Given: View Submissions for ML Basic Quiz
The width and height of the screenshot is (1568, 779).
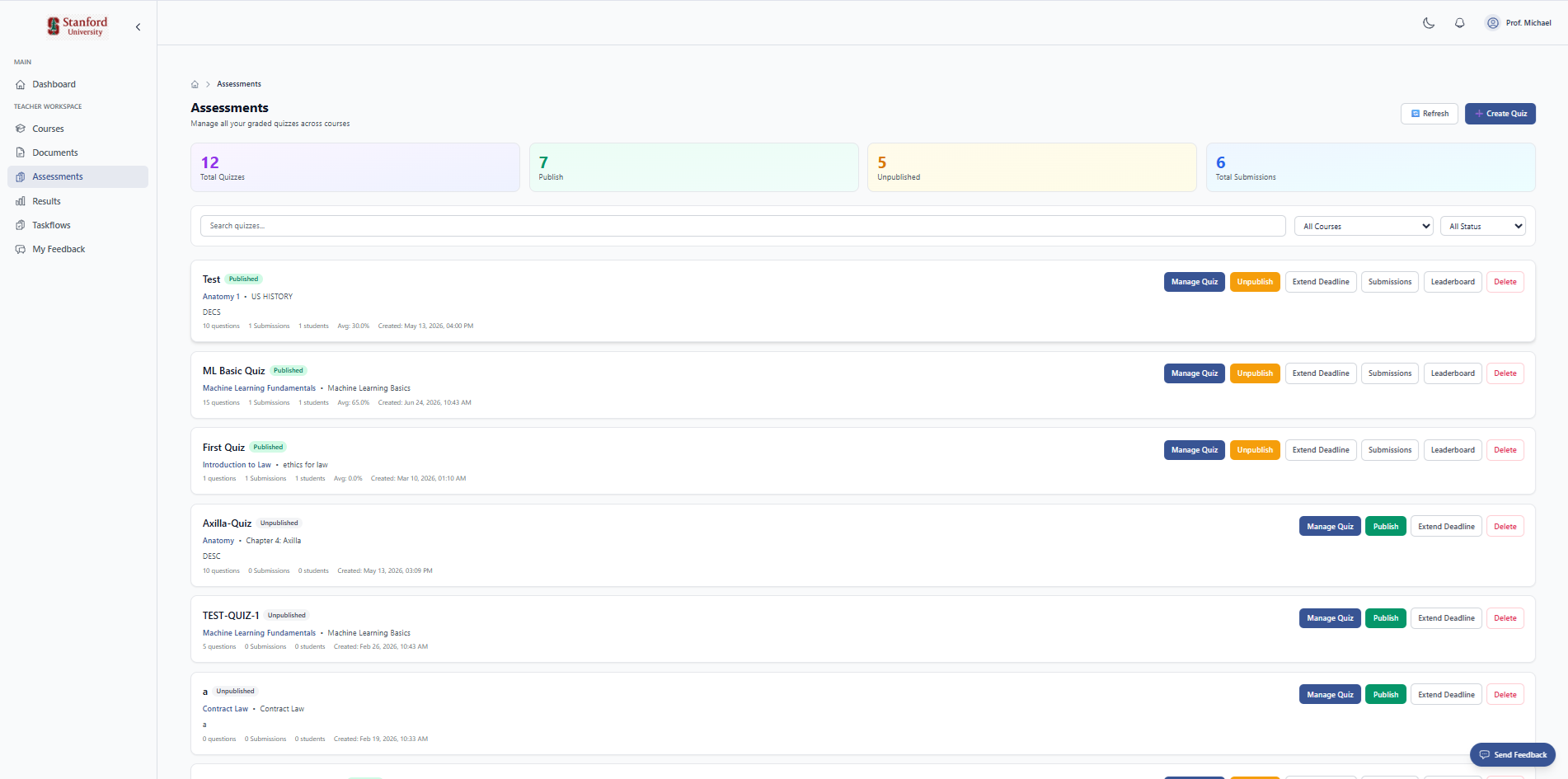Looking at the screenshot, I should pyautogui.click(x=1390, y=373).
